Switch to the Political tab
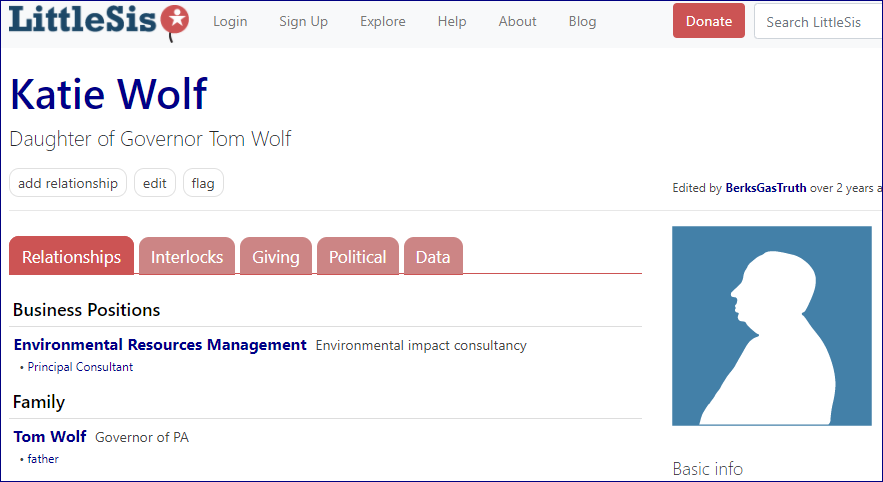 coord(358,256)
